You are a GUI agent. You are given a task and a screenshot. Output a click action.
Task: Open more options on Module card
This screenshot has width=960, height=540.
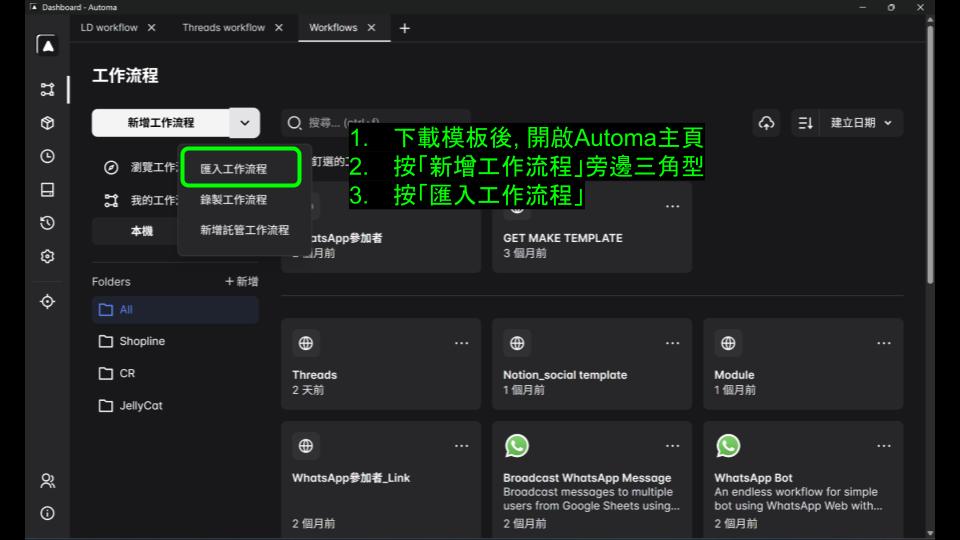click(883, 343)
